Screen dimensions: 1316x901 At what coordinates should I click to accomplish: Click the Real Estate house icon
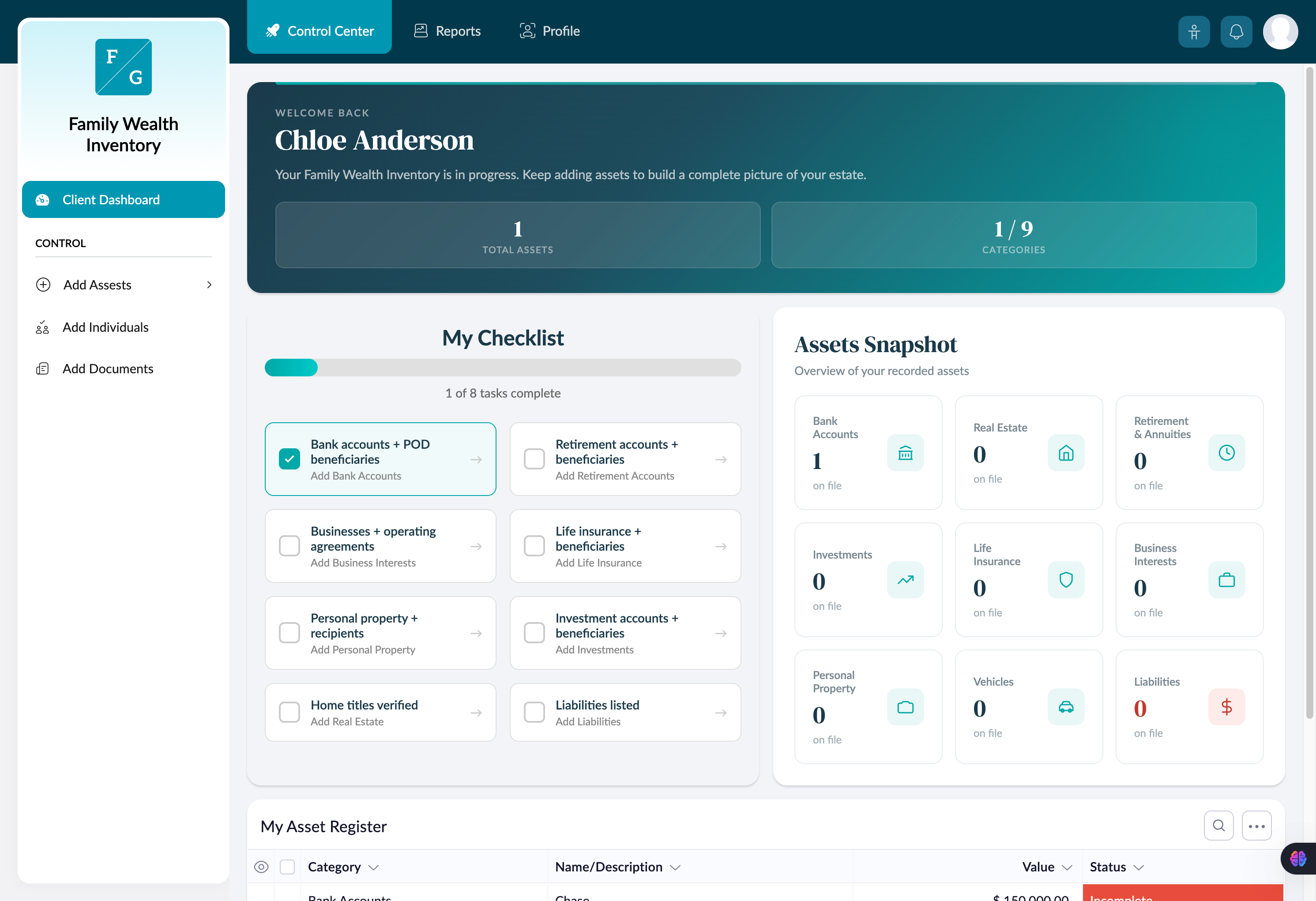coord(1066,453)
